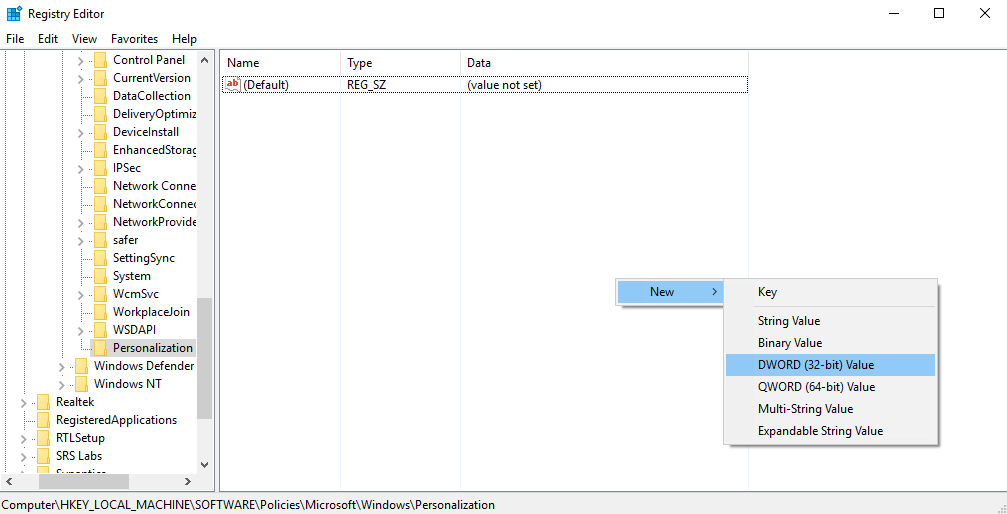The image size is (1007, 514).
Task: Expand the WcmSvc tree node
Action: (81, 294)
